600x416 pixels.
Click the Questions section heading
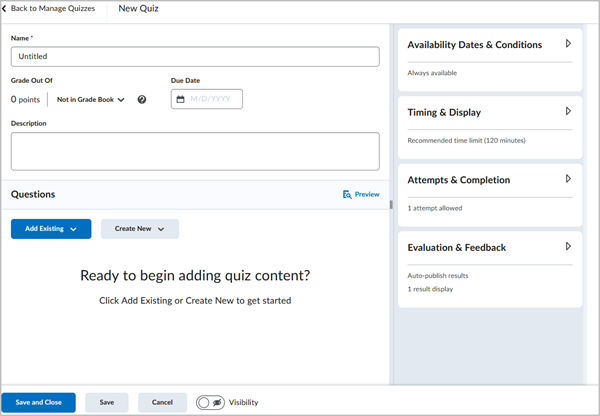[33, 194]
